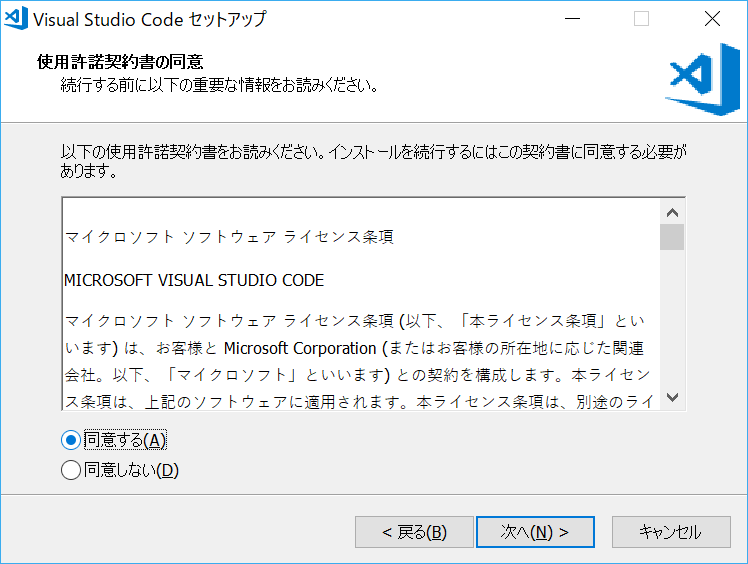The image size is (748, 564).
Task: Close the Visual Studio Code setup window
Action: (x=712, y=19)
